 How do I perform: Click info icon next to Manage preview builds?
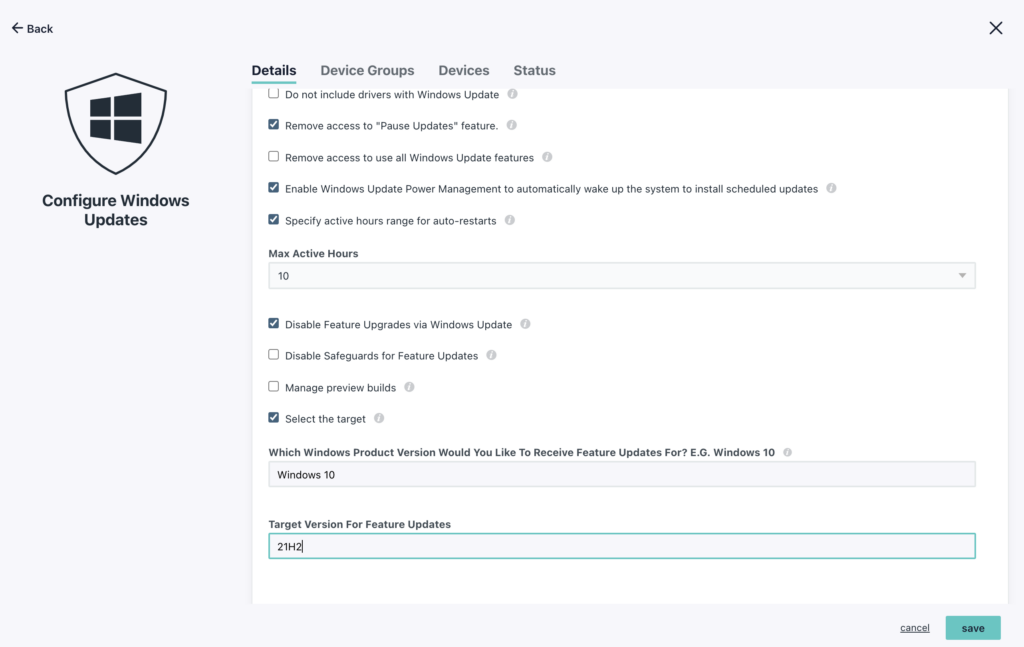click(409, 387)
